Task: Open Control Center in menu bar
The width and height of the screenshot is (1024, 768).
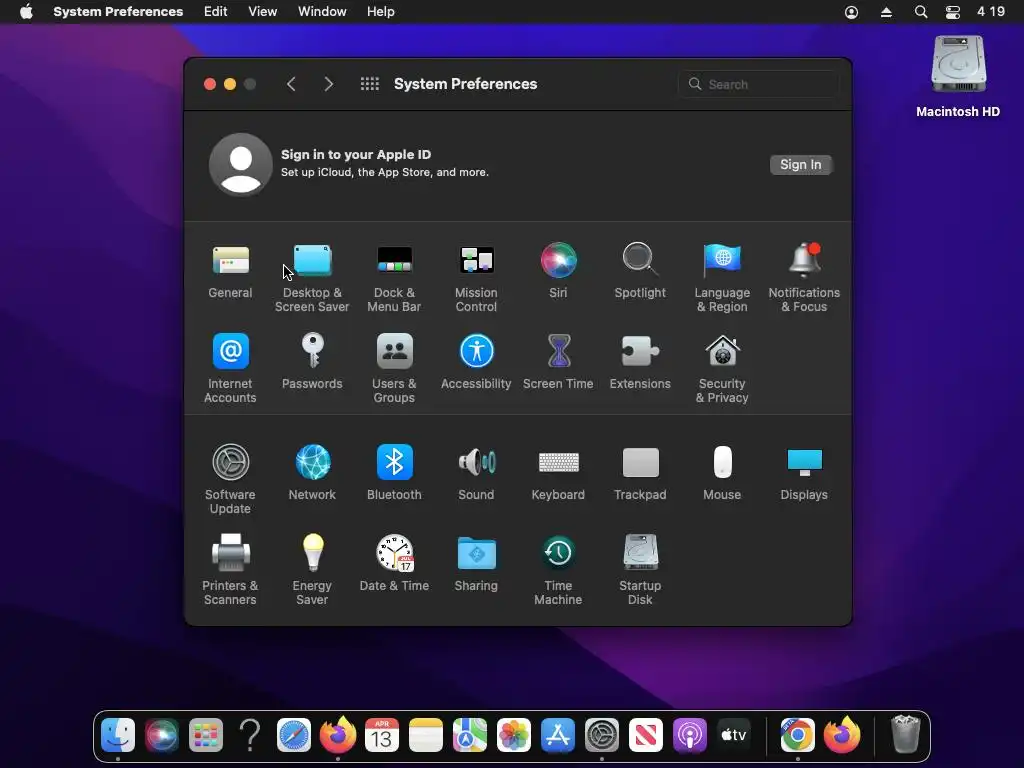Action: point(953,12)
